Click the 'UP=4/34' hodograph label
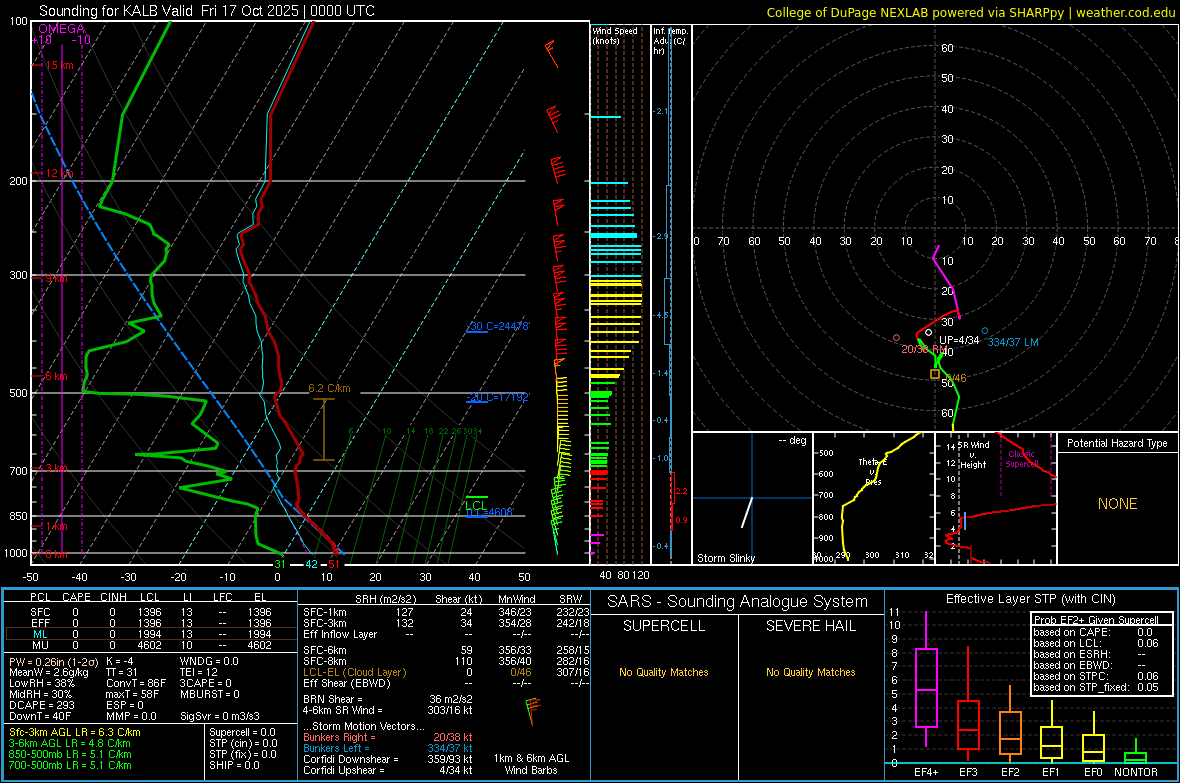Viewport: 1180px width, 783px height. 959,340
